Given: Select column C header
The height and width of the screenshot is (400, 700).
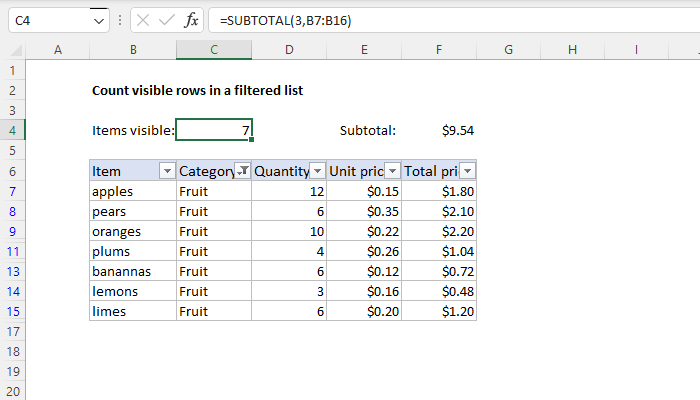Looking at the screenshot, I should click(x=214, y=49).
